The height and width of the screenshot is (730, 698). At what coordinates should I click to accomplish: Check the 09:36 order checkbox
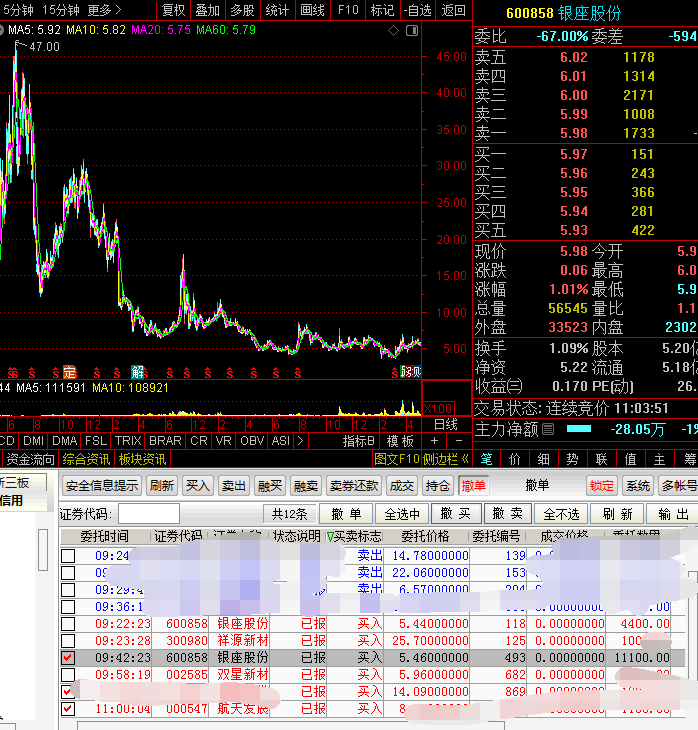(x=68, y=607)
